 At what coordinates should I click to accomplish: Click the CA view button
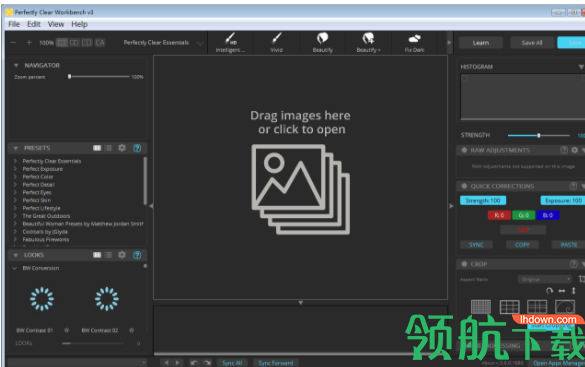100,43
